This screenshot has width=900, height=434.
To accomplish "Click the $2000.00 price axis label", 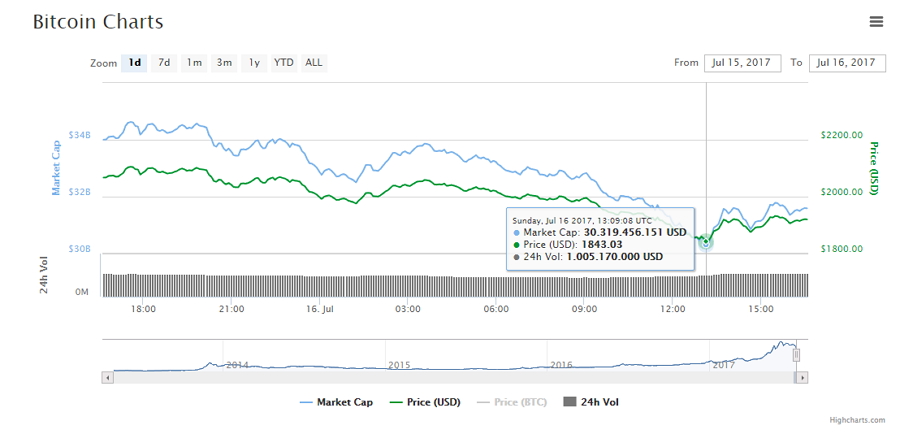I will pos(841,192).
